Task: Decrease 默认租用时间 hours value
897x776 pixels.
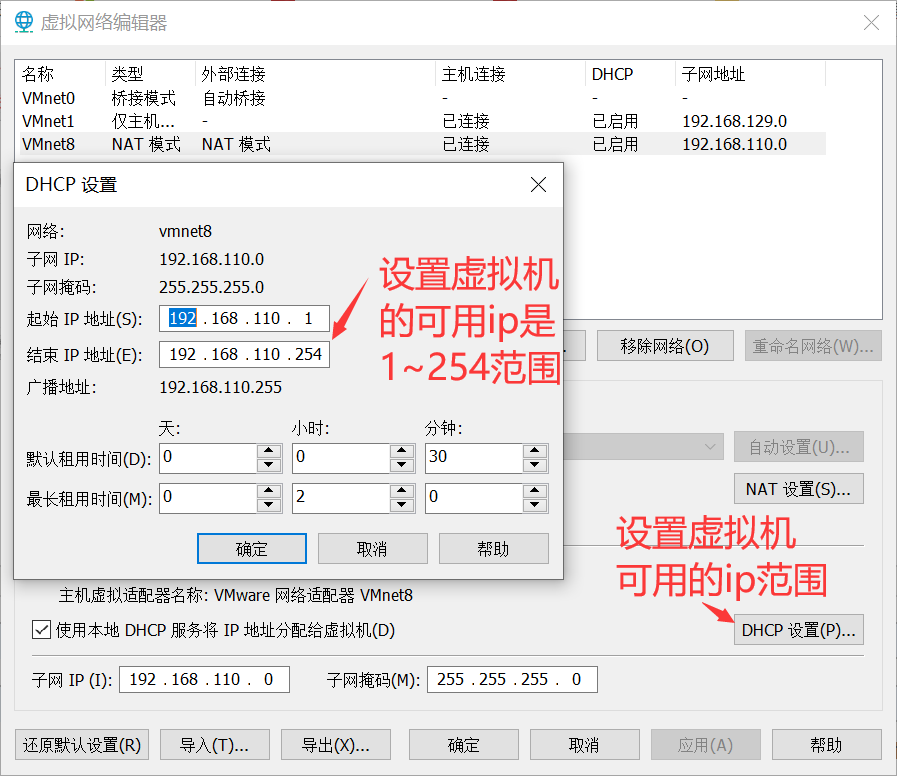Action: 402,465
